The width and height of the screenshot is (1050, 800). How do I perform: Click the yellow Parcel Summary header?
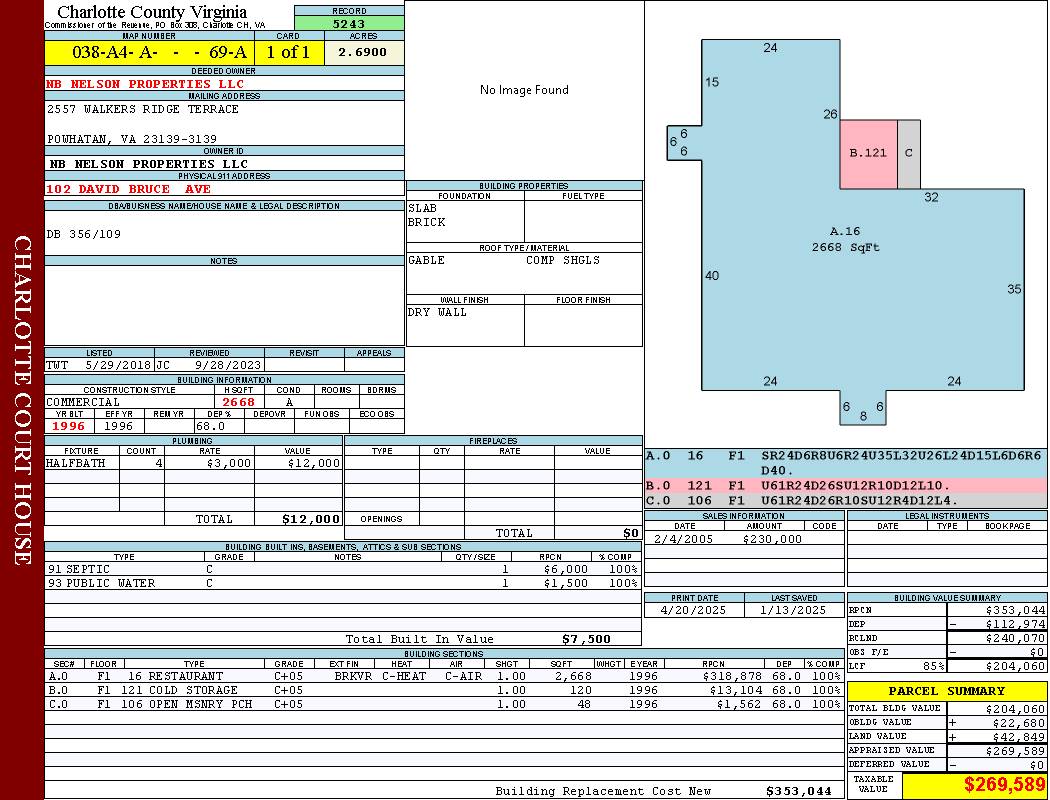[x=946, y=691]
